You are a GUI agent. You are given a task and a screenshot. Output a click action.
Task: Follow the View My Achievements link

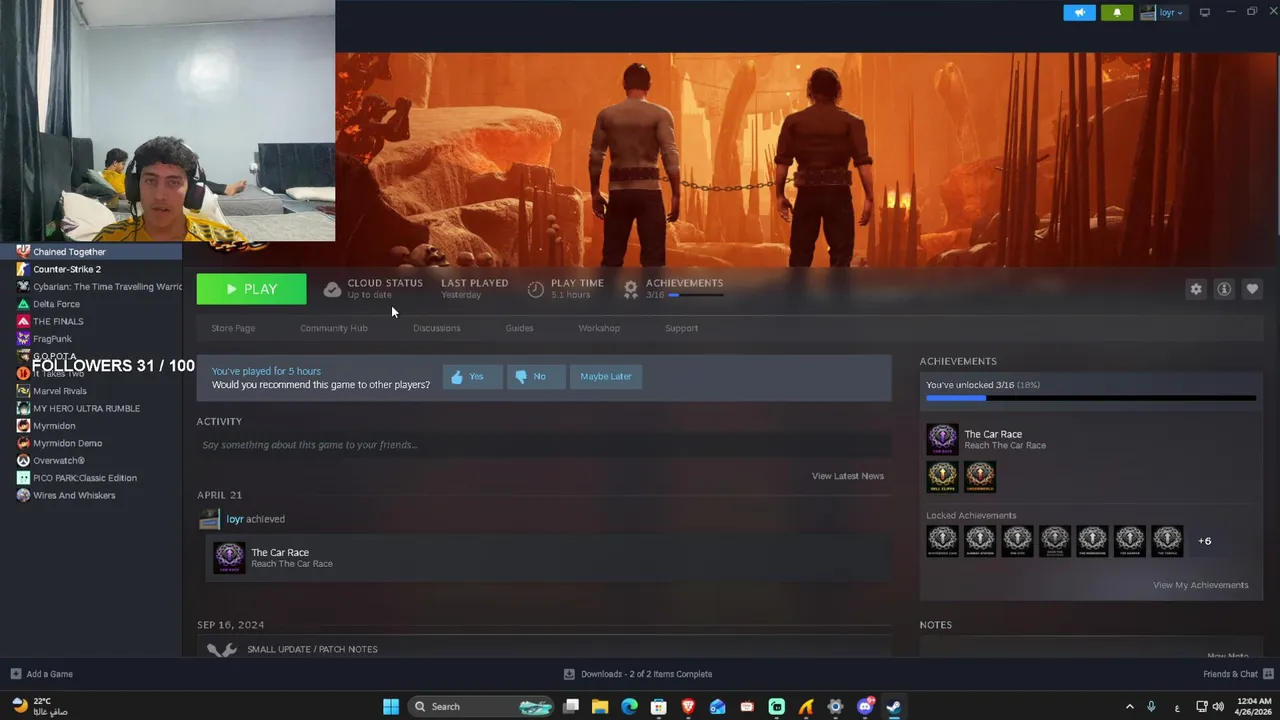1201,585
